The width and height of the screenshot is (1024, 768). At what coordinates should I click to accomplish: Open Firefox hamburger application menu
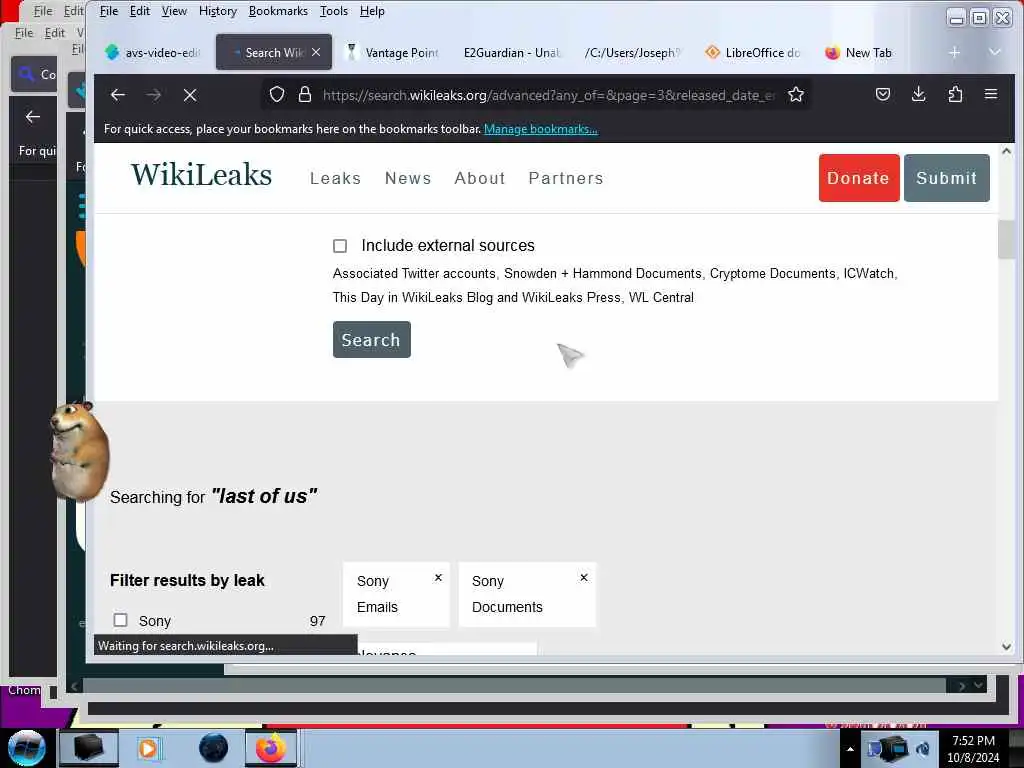[991, 95]
